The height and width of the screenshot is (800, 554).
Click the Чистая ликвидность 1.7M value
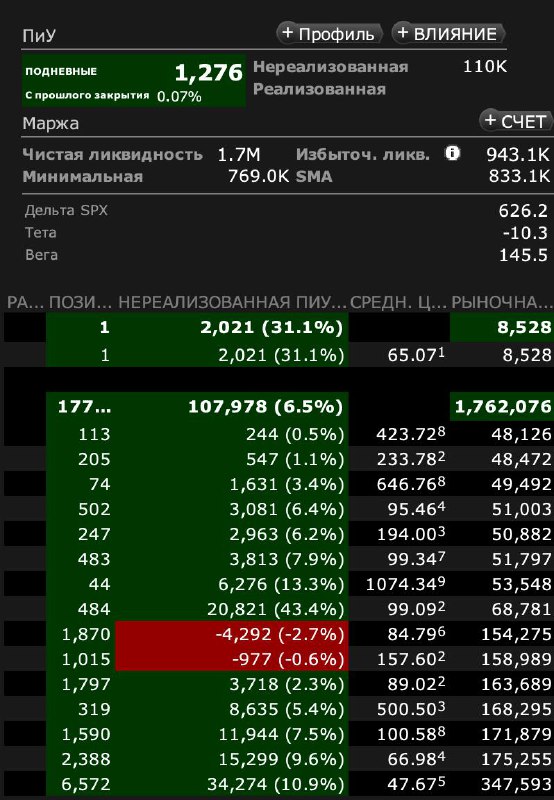(239, 154)
